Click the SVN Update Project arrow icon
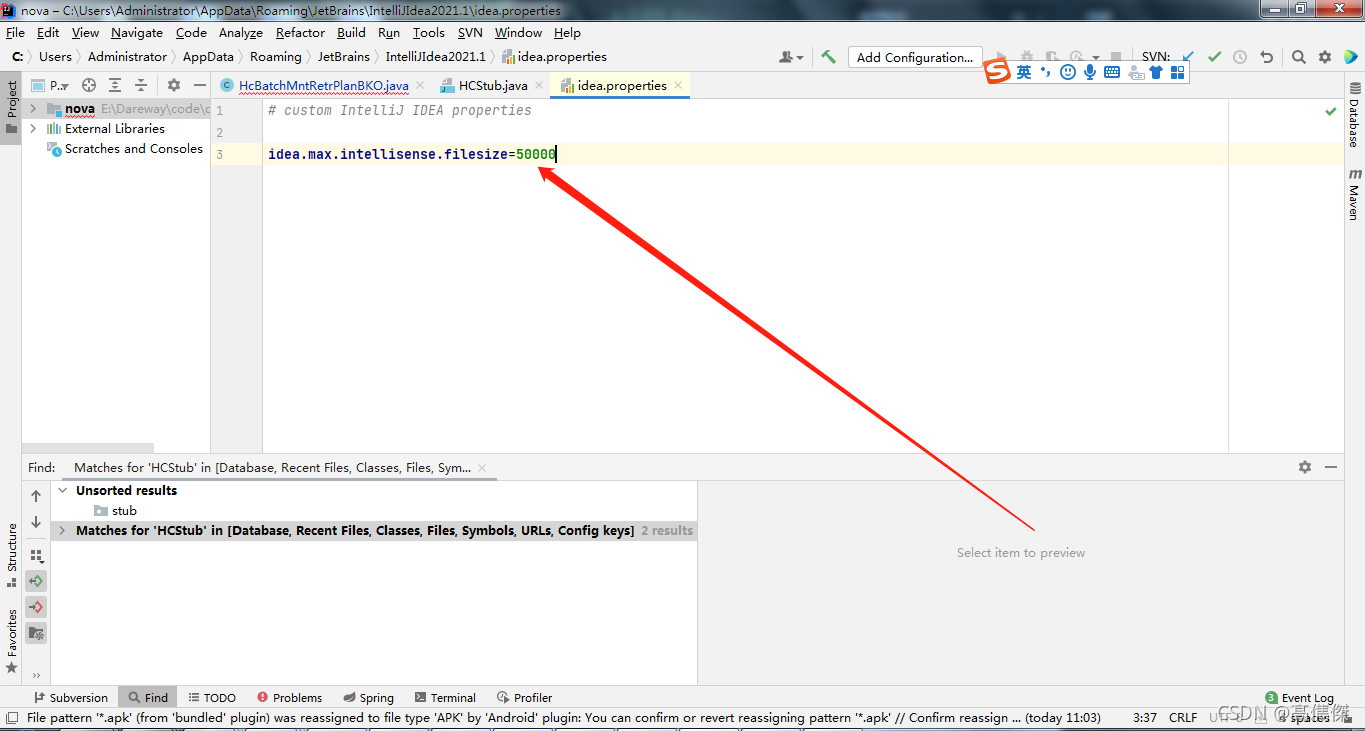Screen dimensions: 1365x731 [1188, 57]
